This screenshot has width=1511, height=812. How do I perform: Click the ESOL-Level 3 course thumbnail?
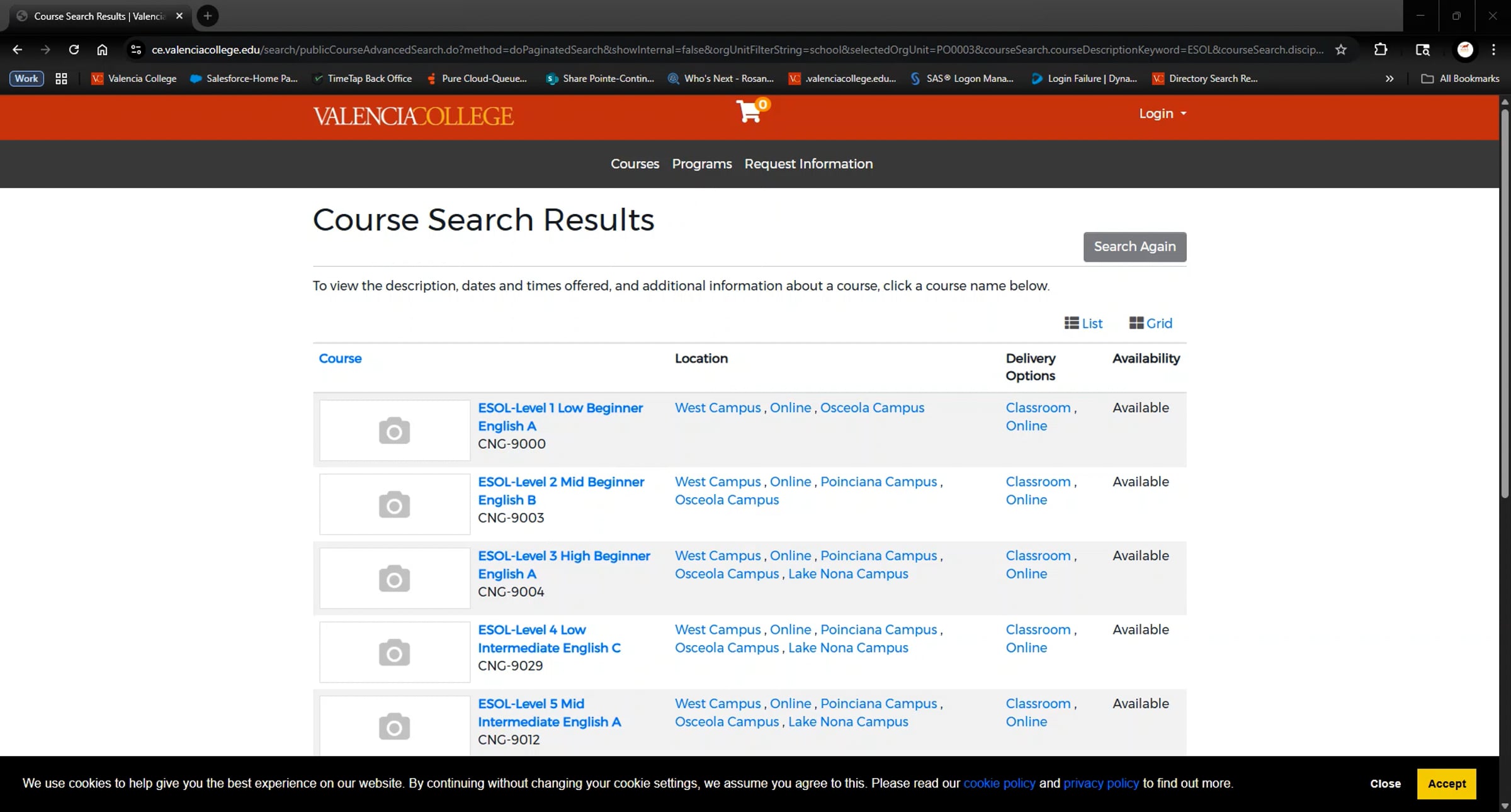(x=395, y=578)
